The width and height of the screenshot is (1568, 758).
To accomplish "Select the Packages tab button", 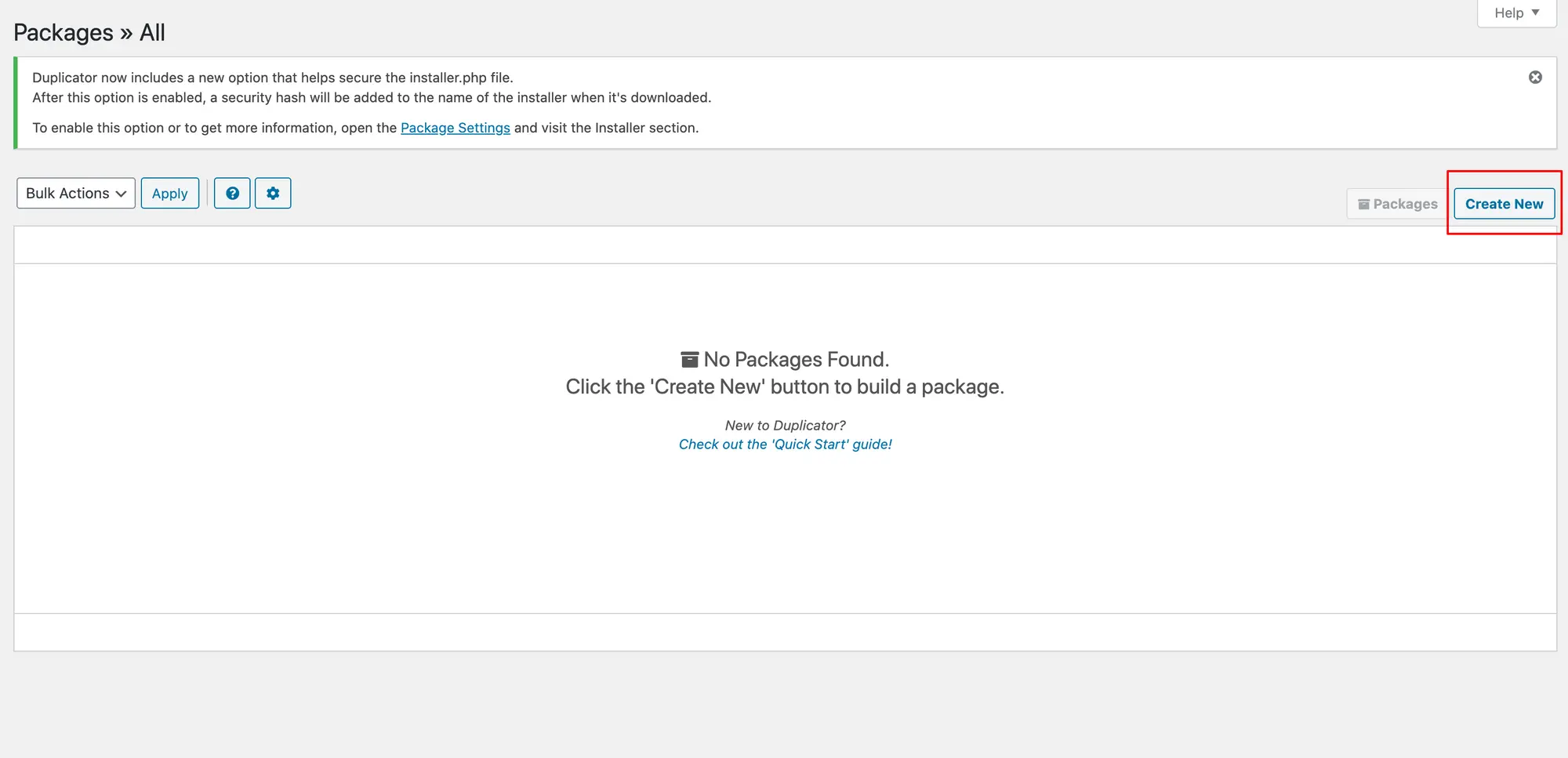I will [1398, 204].
